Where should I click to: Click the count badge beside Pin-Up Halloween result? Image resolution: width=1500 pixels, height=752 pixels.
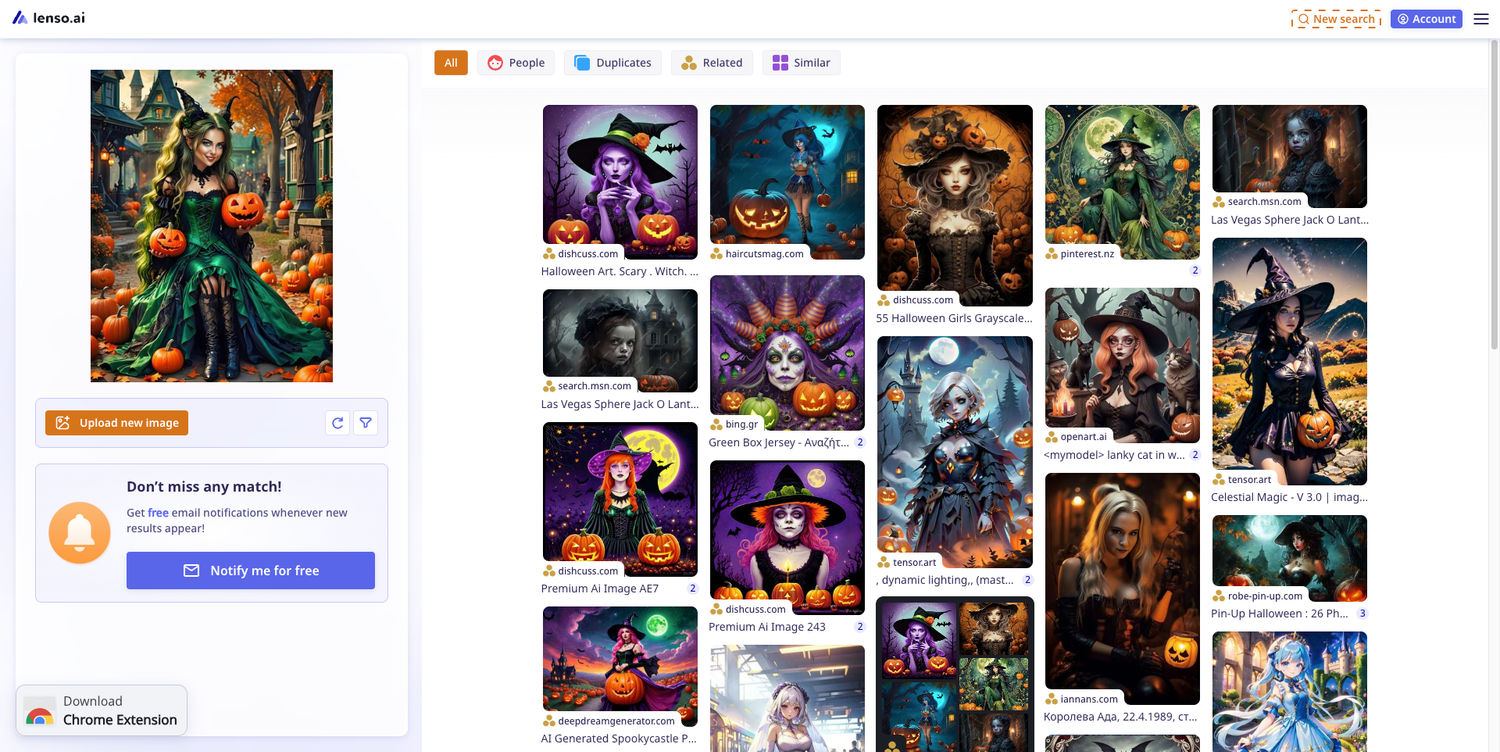point(1362,614)
